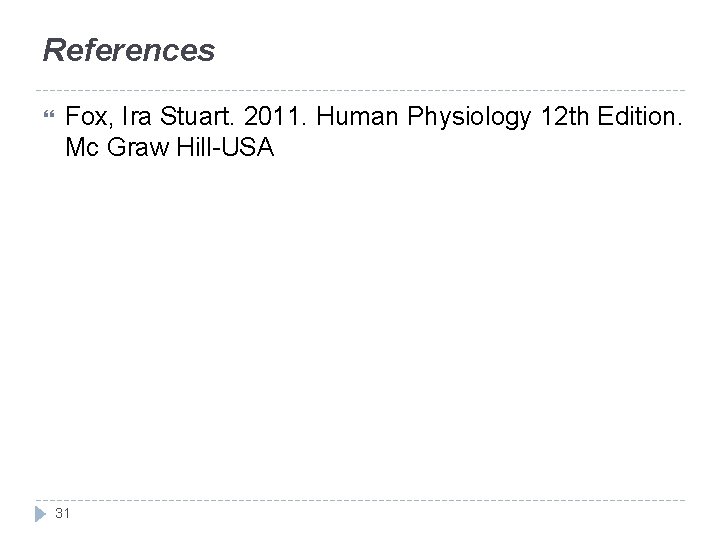Click the triangle arrow beside slide number 31

click(40, 513)
